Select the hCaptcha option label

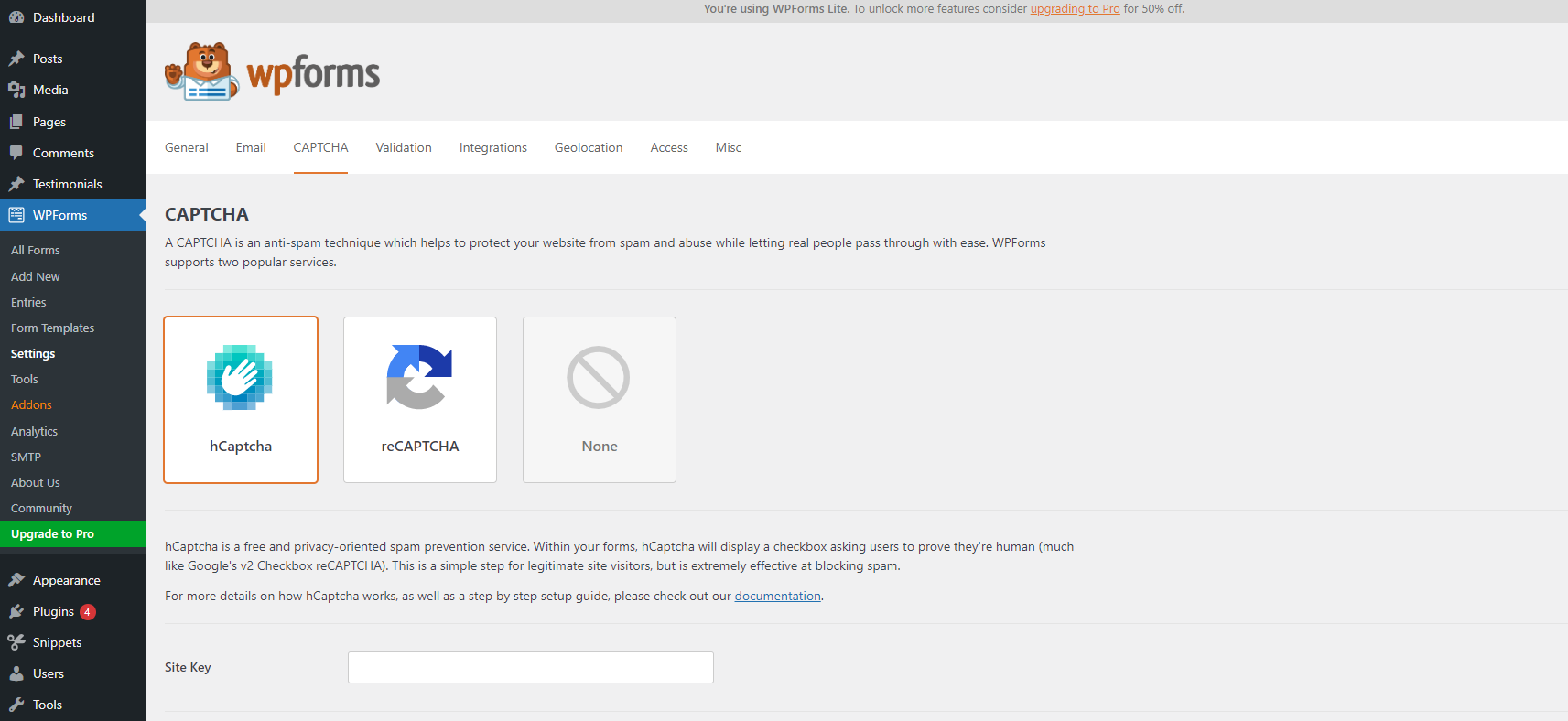241,447
